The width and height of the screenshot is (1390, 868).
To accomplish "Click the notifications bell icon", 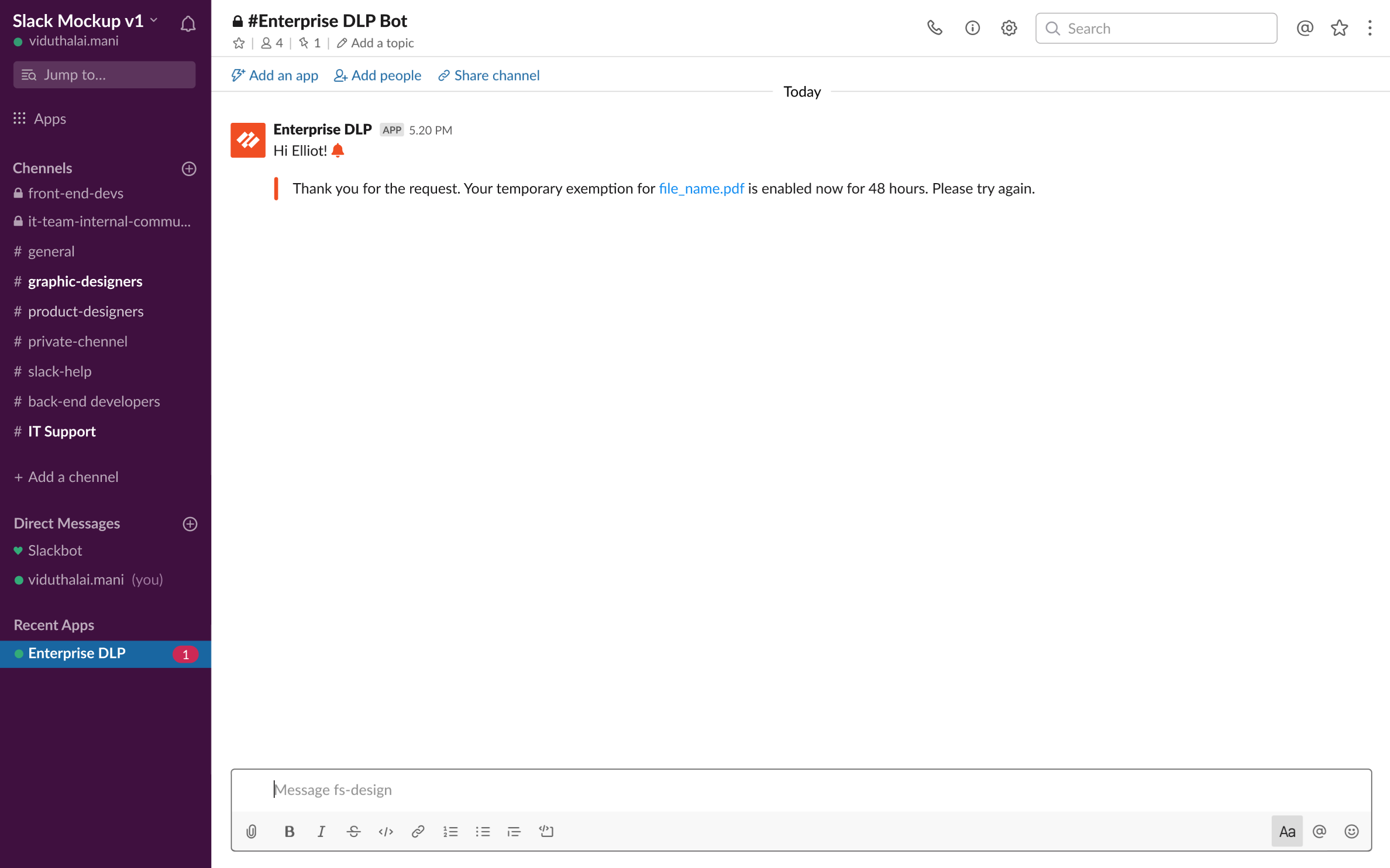I will point(188,24).
